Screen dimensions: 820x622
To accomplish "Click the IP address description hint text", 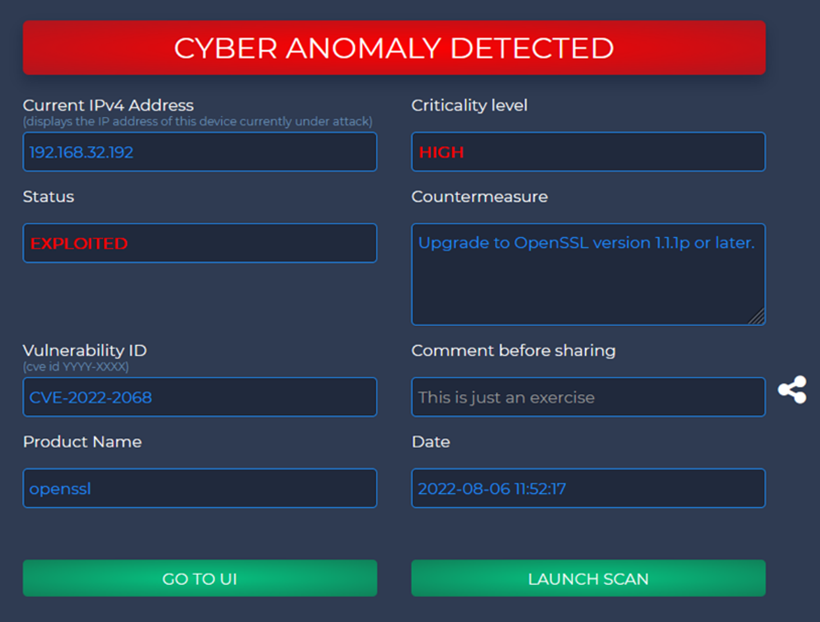I will point(198,121).
